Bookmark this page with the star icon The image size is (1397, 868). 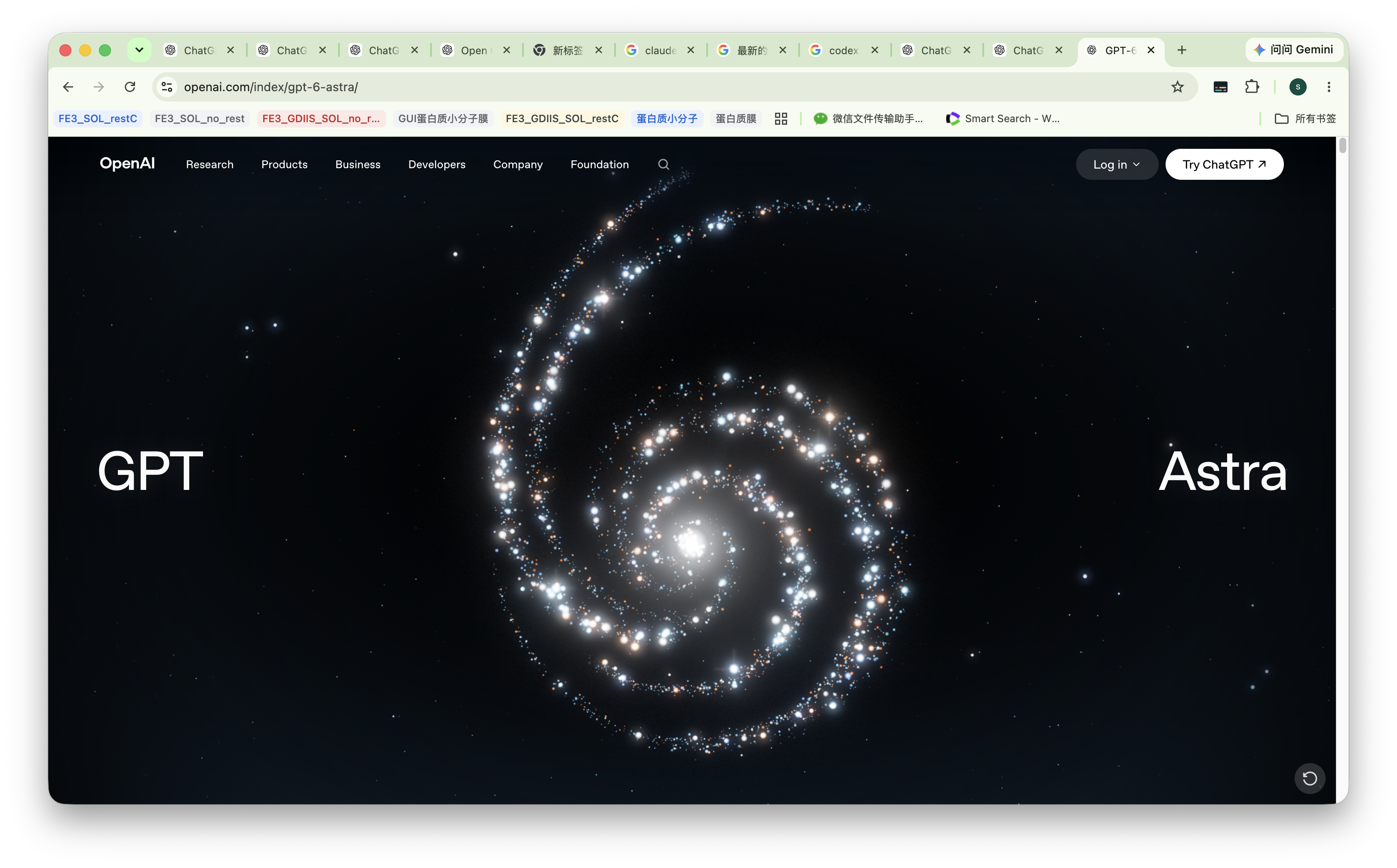click(1177, 87)
